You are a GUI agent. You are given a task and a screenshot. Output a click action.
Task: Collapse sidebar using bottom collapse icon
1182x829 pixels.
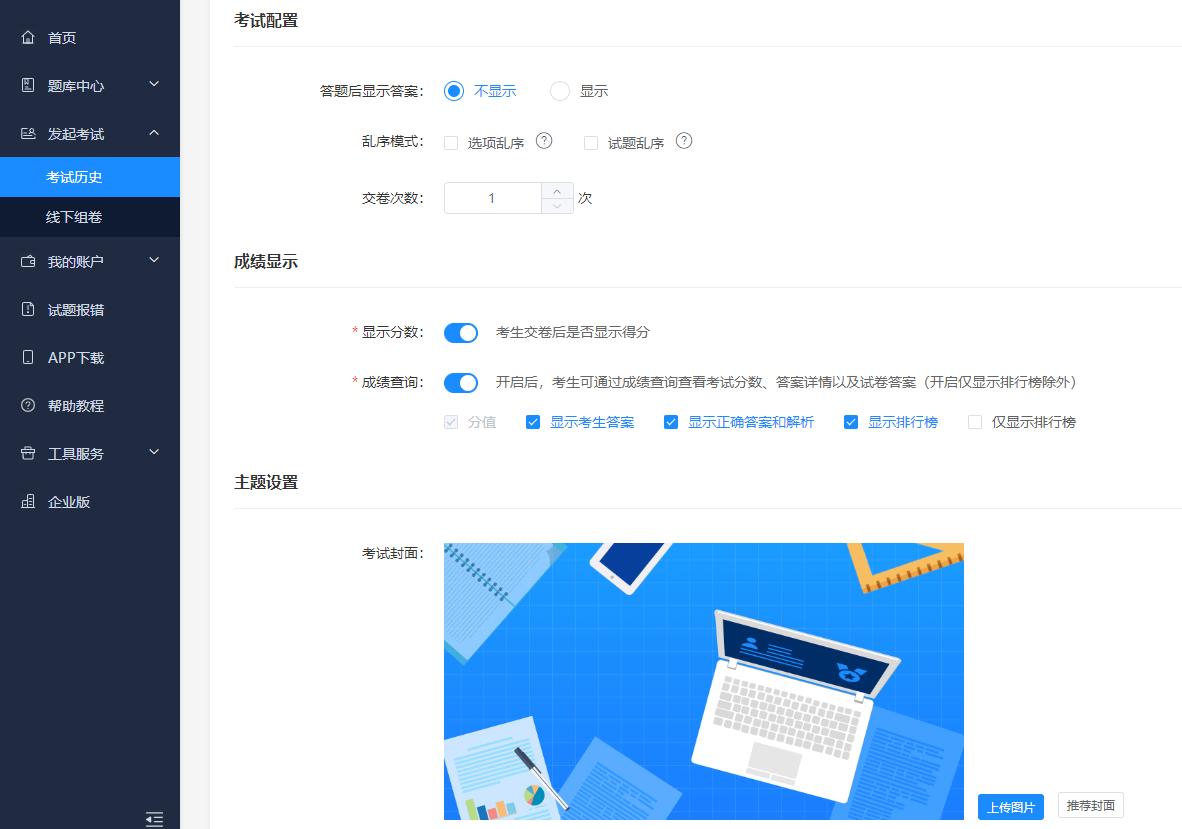click(x=154, y=819)
